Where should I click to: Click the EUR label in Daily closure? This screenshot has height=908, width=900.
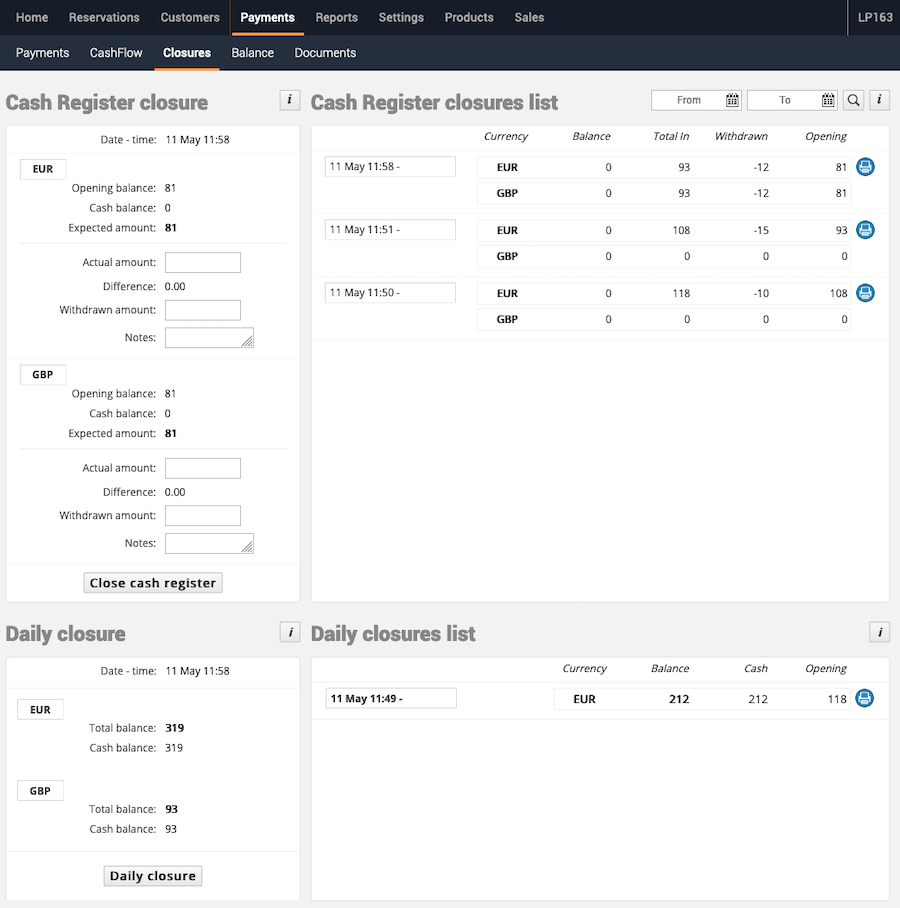point(41,709)
